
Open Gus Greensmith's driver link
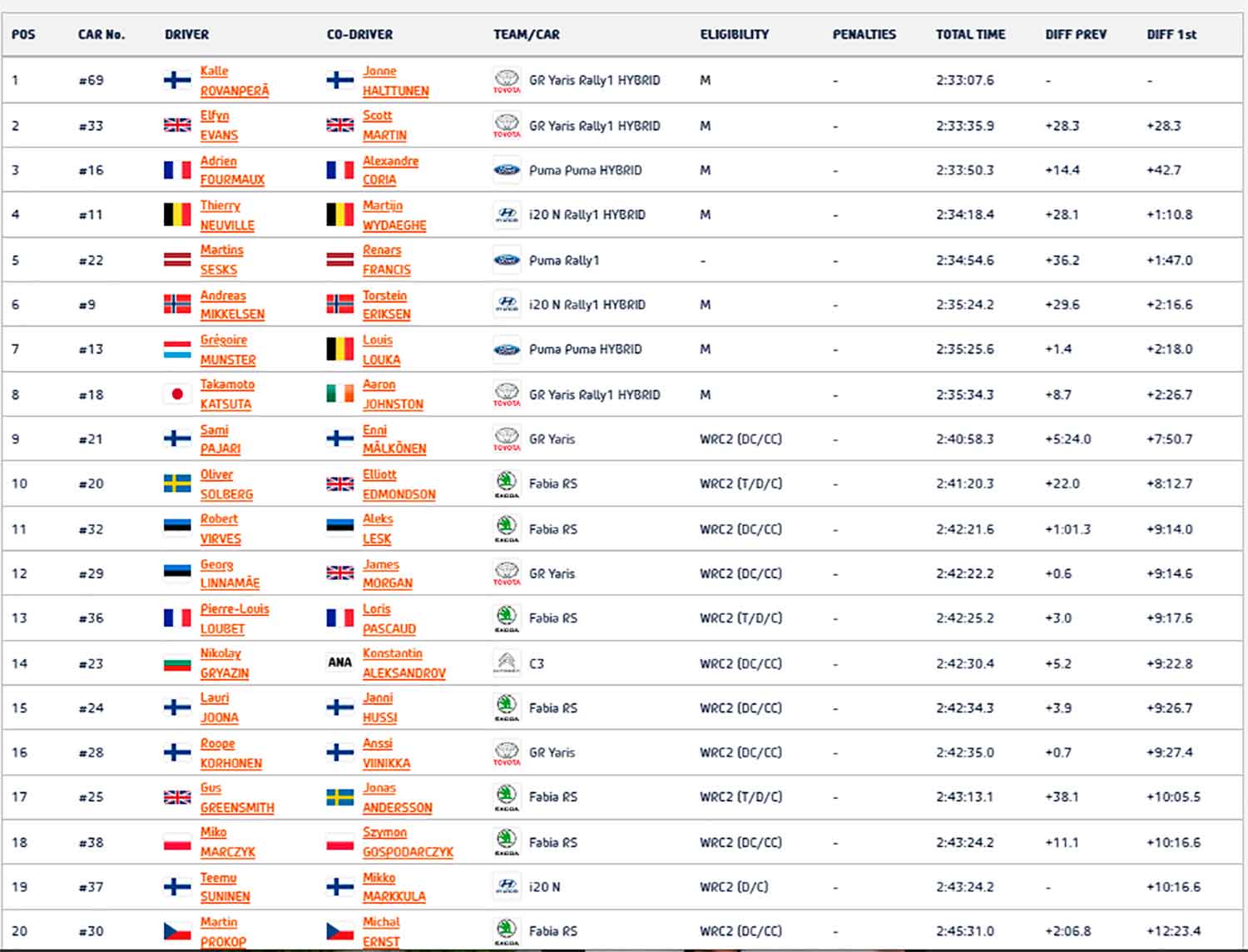(236, 797)
